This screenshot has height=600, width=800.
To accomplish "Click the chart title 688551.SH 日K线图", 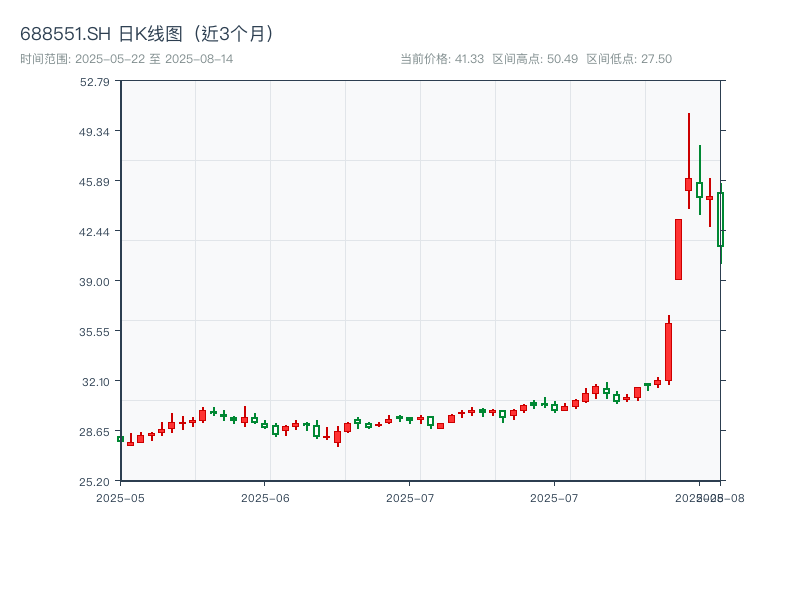I will point(147,34).
